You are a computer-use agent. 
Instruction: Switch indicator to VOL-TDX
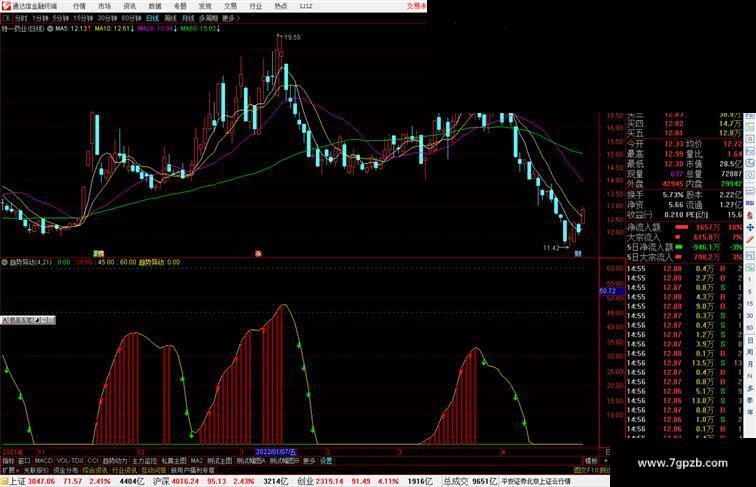coord(70,461)
